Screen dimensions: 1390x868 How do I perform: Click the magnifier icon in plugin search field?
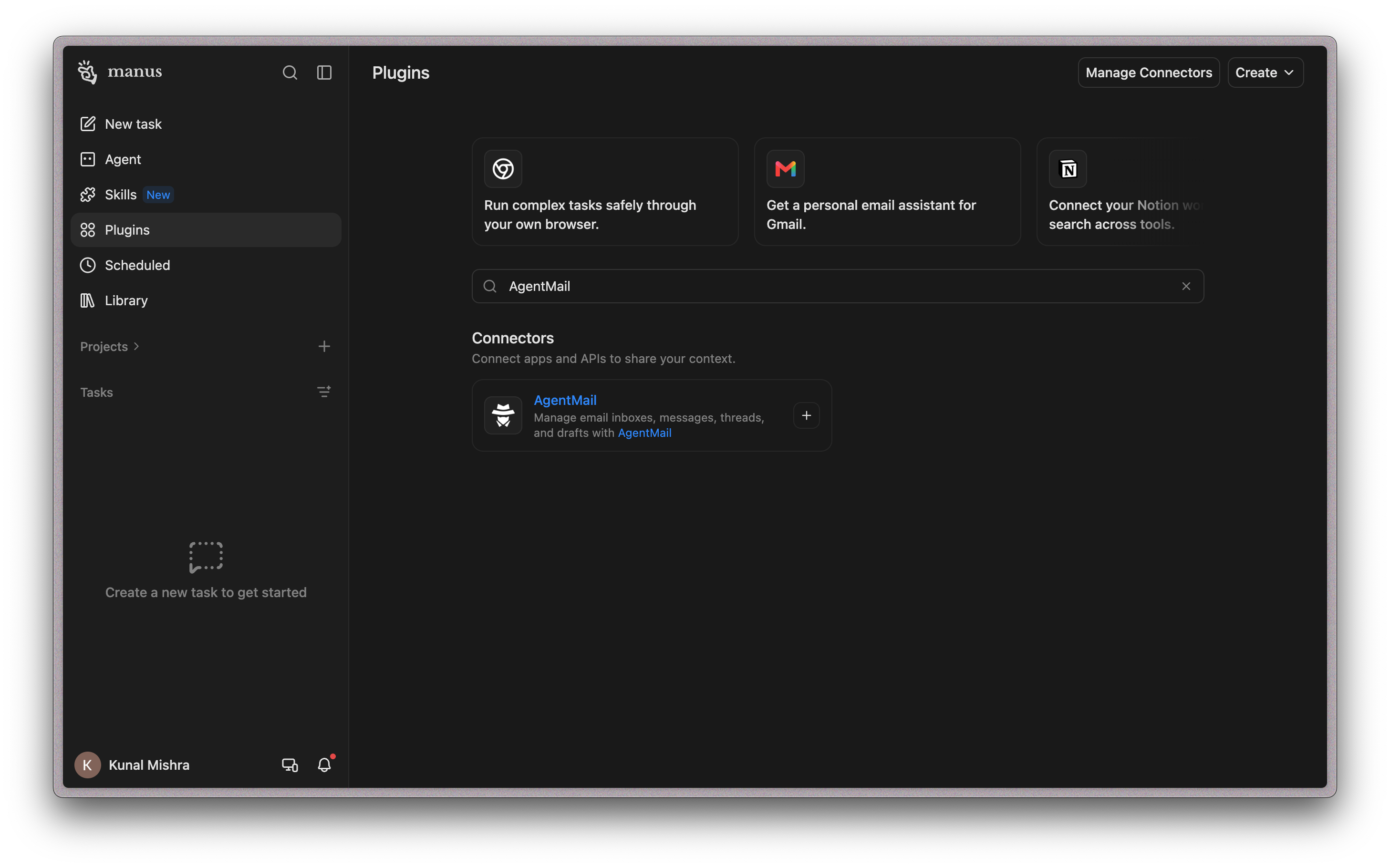490,286
